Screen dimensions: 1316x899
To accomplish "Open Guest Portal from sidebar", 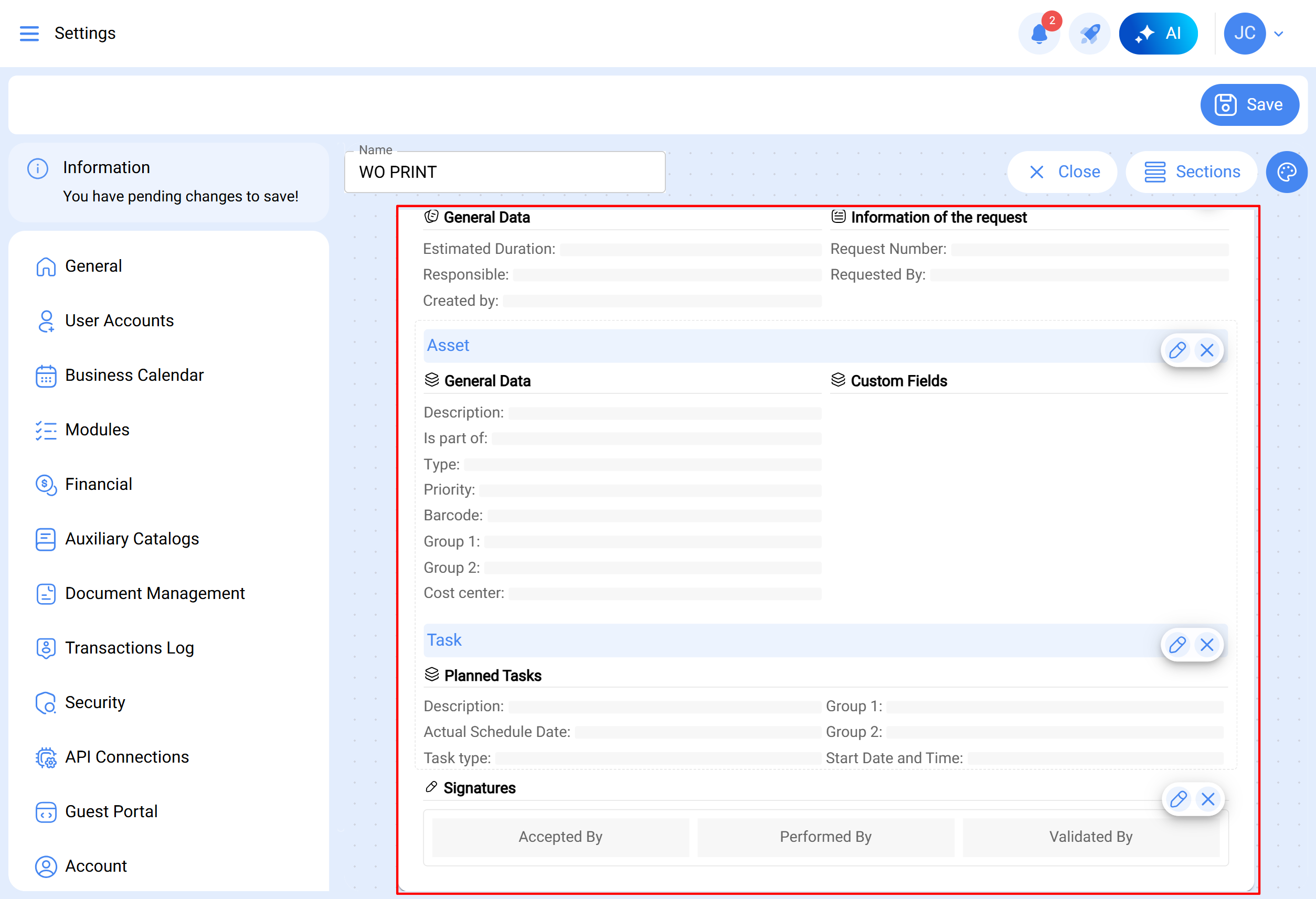I will pyautogui.click(x=45, y=812).
